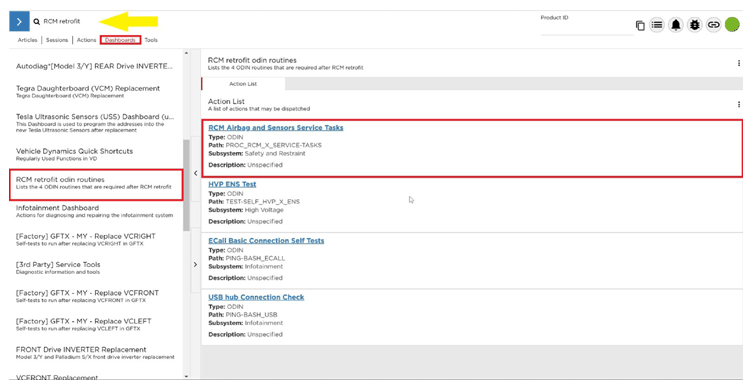Switch to the Actions tab
Viewport: 752px width, 389px height.
[x=86, y=40]
